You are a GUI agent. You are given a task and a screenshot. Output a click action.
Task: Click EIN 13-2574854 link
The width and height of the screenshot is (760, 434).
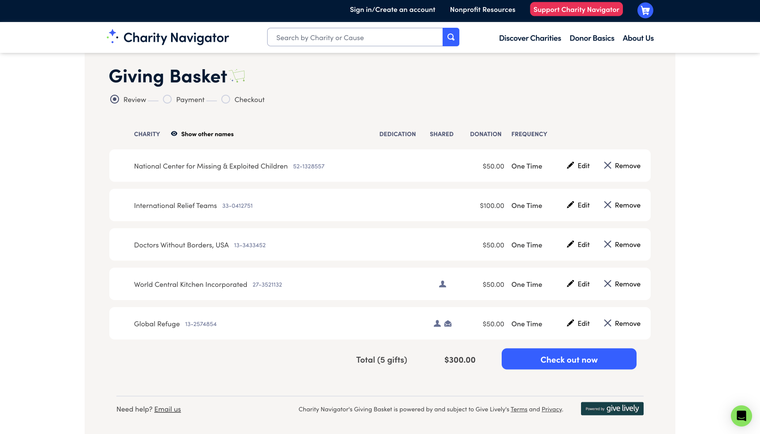(201, 324)
